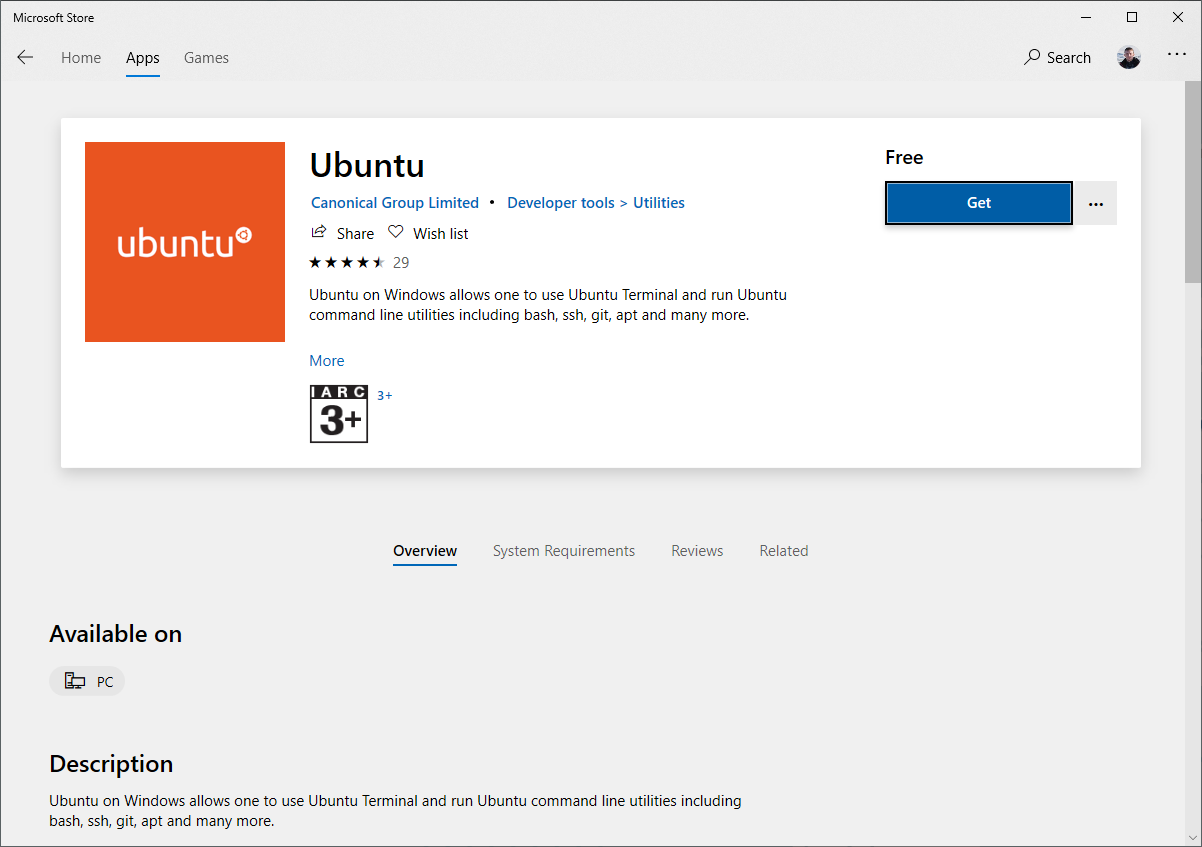Image resolution: width=1202 pixels, height=847 pixels.
Task: Go back with the back arrow
Action: point(25,58)
